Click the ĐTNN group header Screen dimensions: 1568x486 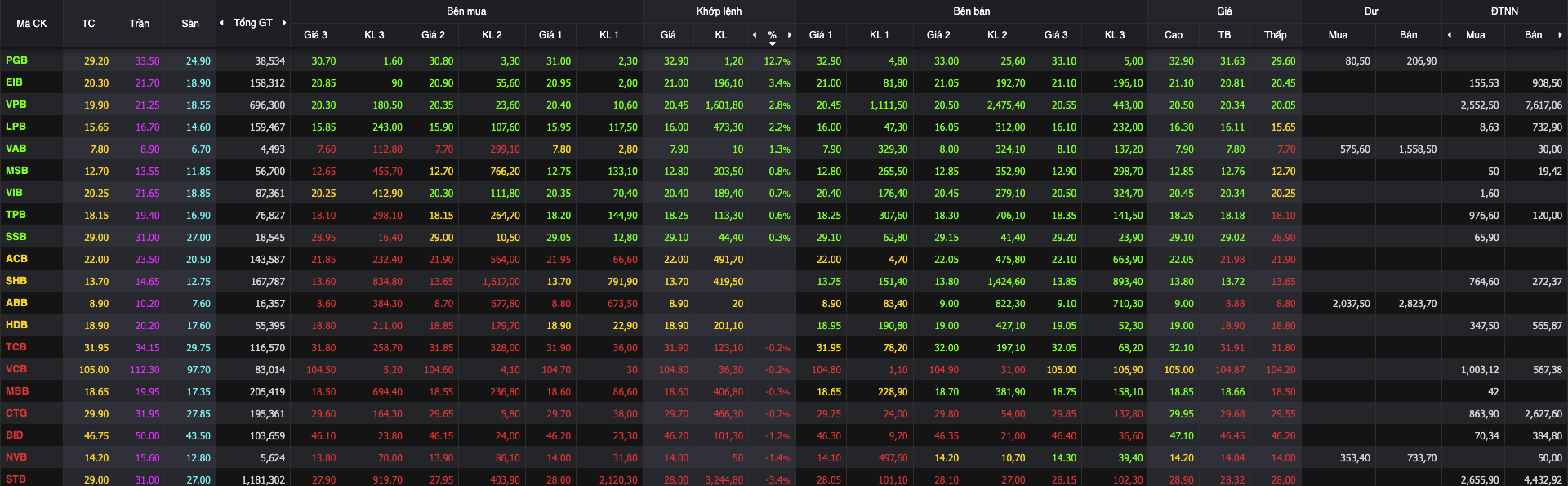[x=1504, y=11]
